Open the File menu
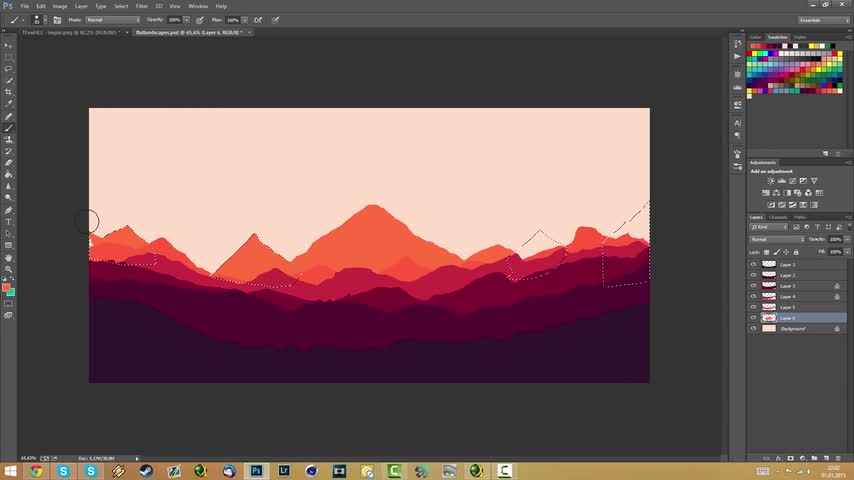This screenshot has height=480, width=854. 25,6
